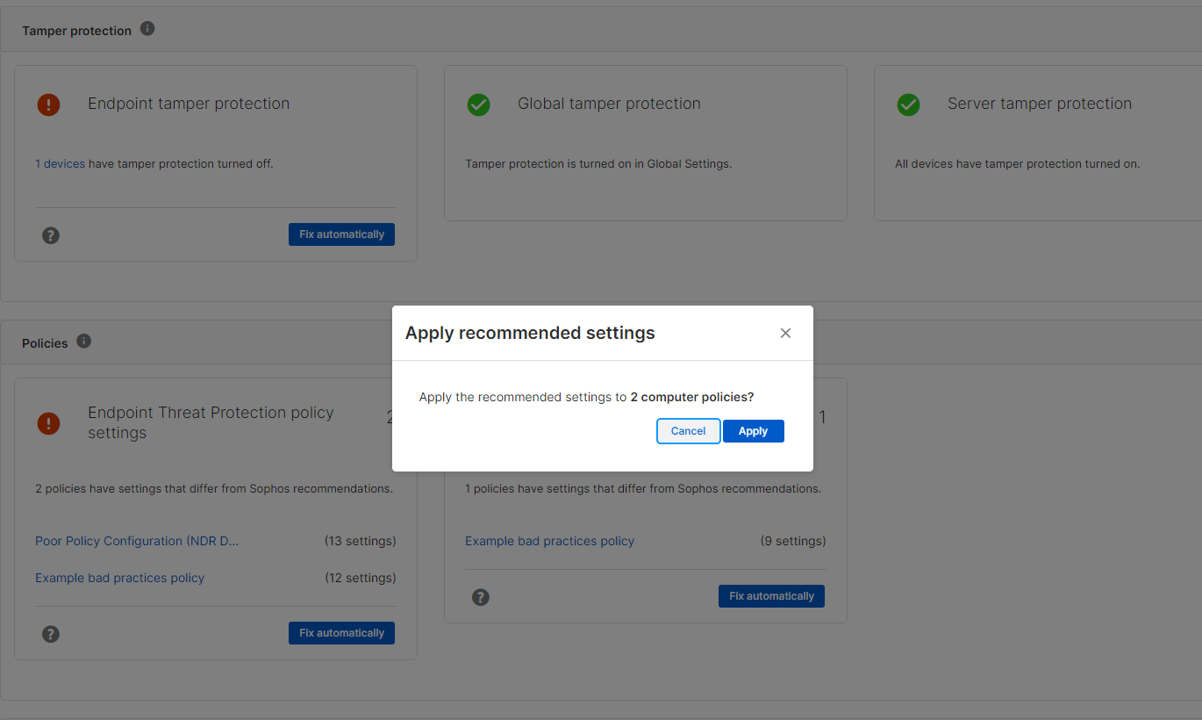The image size is (1202, 720).
Task: Open help icon below Example bad practices (9 settings)
Action: click(481, 597)
